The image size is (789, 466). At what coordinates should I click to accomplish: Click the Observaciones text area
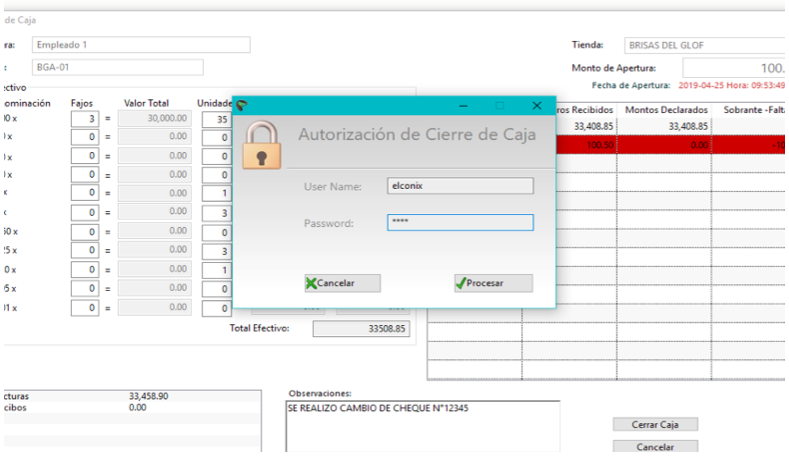point(423,426)
